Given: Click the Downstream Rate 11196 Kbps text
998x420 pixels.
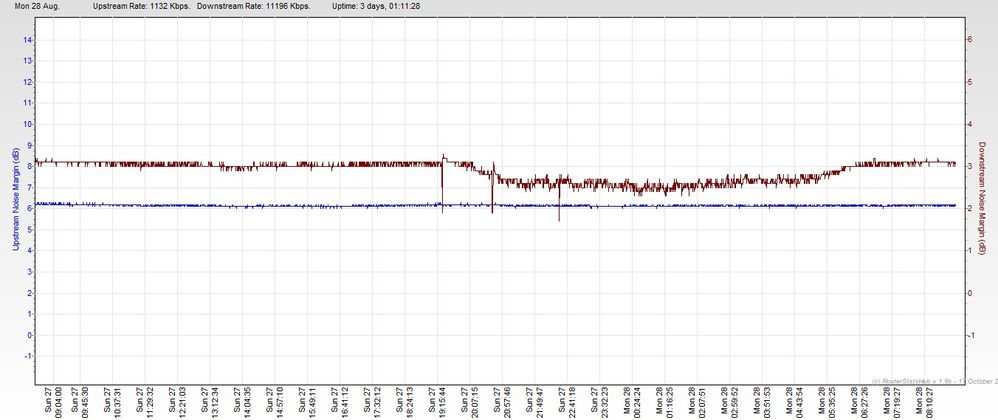Looking at the screenshot, I should (254, 6).
